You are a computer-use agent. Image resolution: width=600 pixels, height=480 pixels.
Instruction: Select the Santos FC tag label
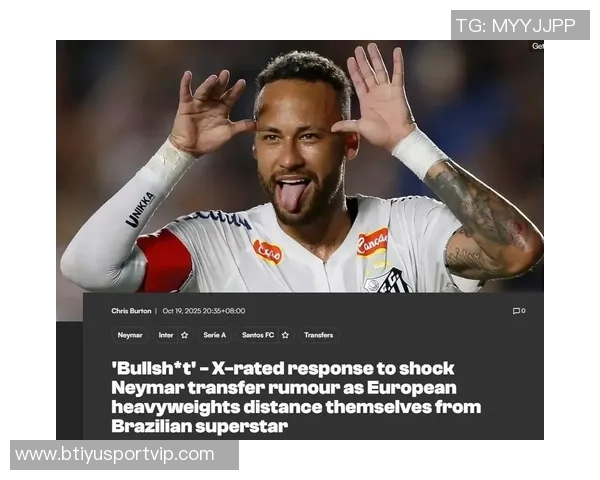point(258,335)
